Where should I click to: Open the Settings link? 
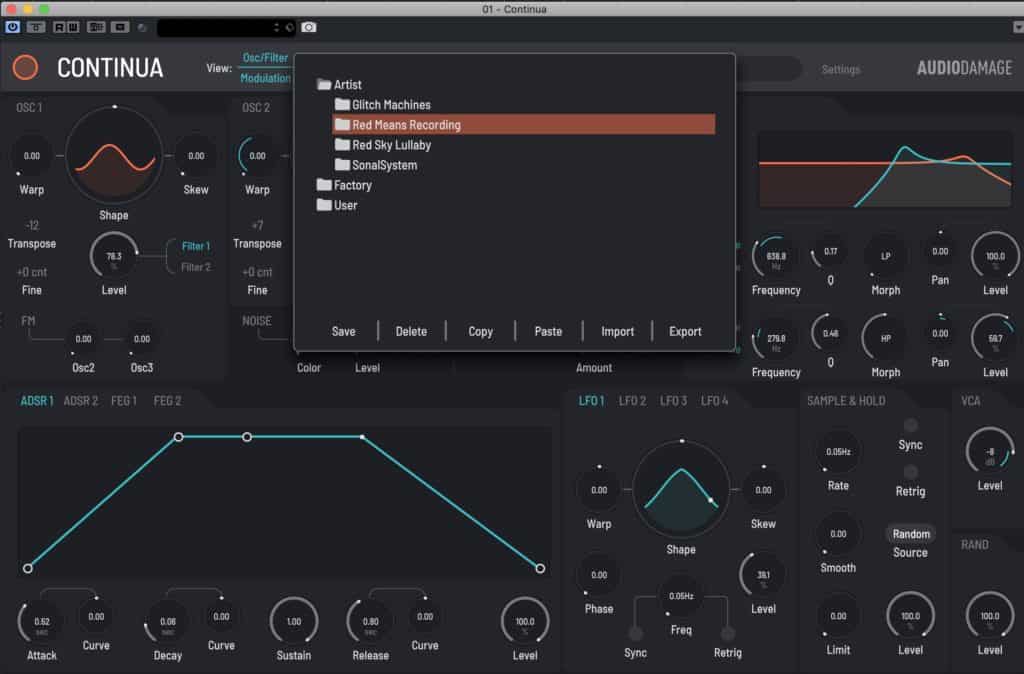(x=840, y=69)
